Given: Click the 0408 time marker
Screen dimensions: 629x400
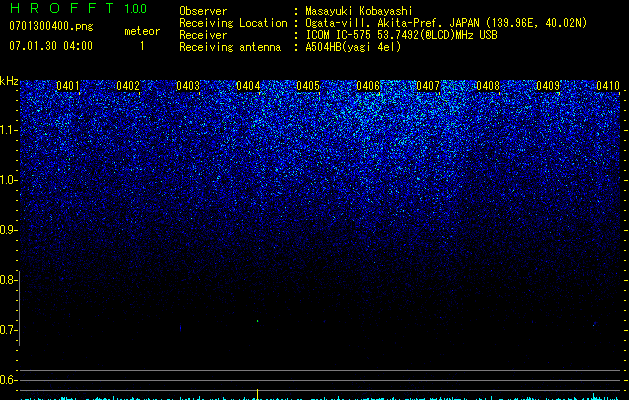Looking at the screenshot, I should tap(488, 86).
